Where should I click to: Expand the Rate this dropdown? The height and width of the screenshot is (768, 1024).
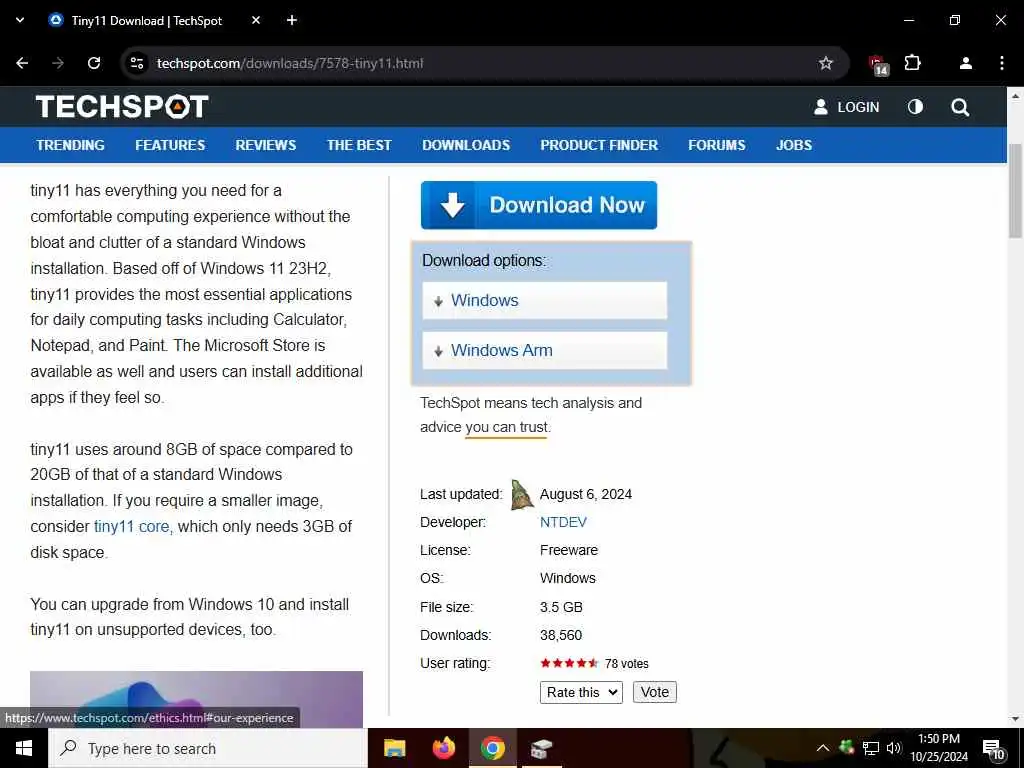click(581, 692)
